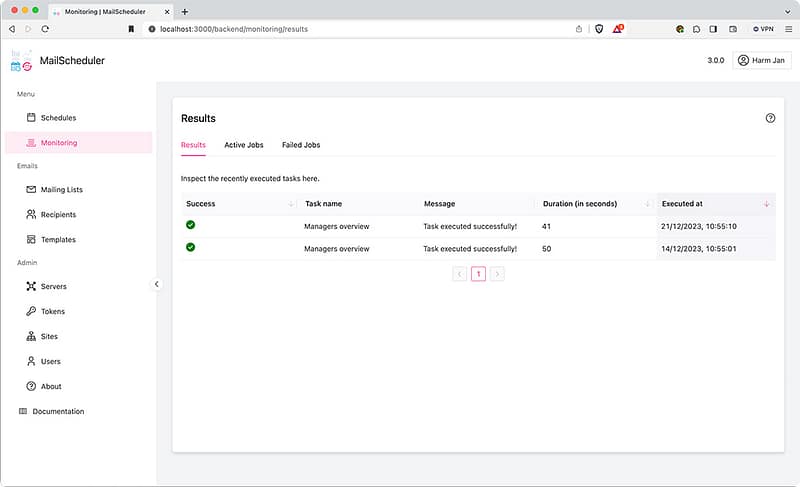Open a new browser tab
The image size is (800, 487).
(x=184, y=10)
